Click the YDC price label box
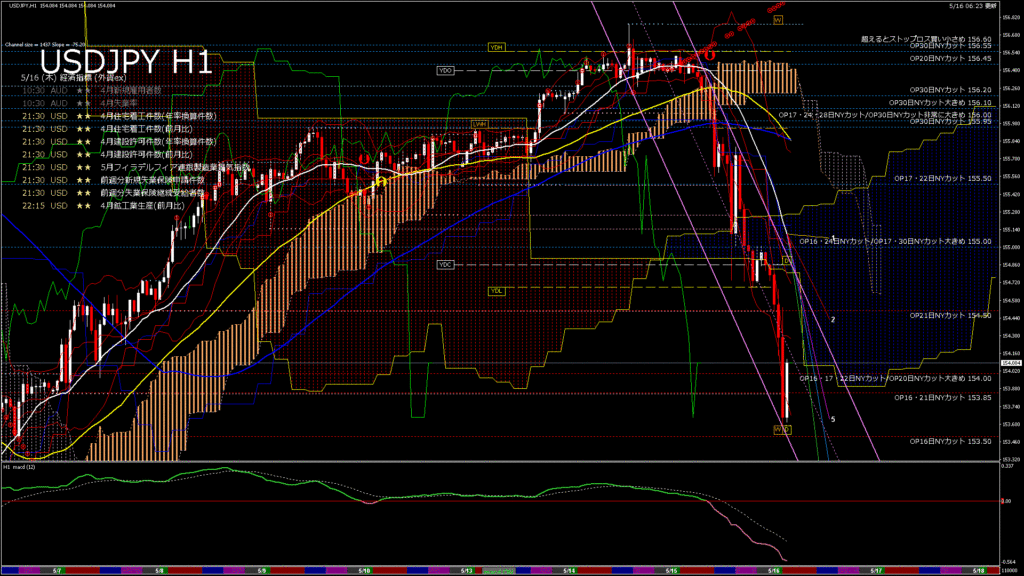Screen dimensions: 1024x576 click(446, 264)
